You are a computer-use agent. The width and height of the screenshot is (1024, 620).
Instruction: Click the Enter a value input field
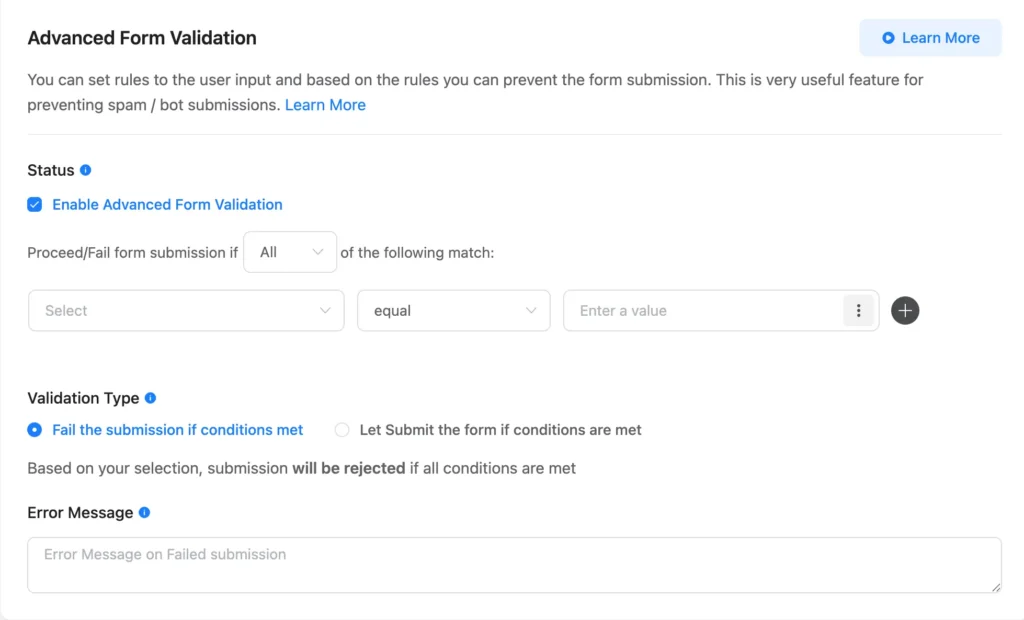tap(690, 310)
